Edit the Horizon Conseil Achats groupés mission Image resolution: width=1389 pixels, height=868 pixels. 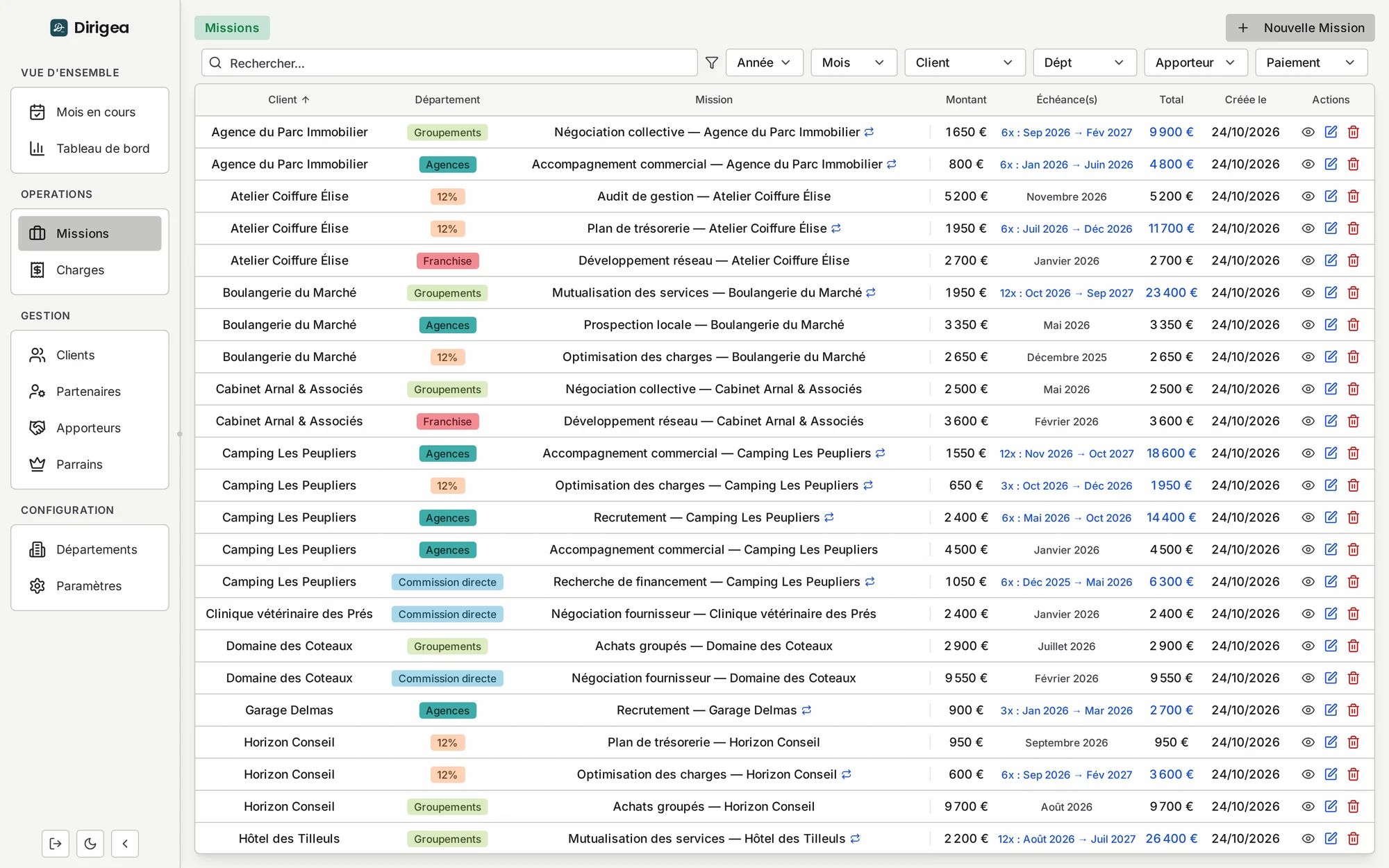[1331, 806]
